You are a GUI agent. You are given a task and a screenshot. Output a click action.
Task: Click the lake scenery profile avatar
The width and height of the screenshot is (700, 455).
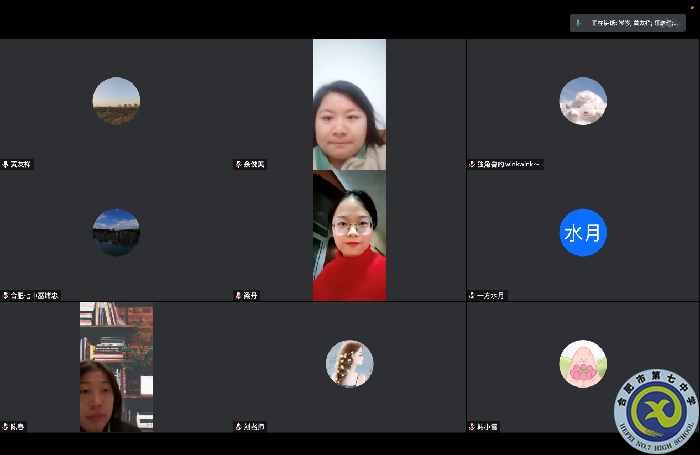coord(116,233)
